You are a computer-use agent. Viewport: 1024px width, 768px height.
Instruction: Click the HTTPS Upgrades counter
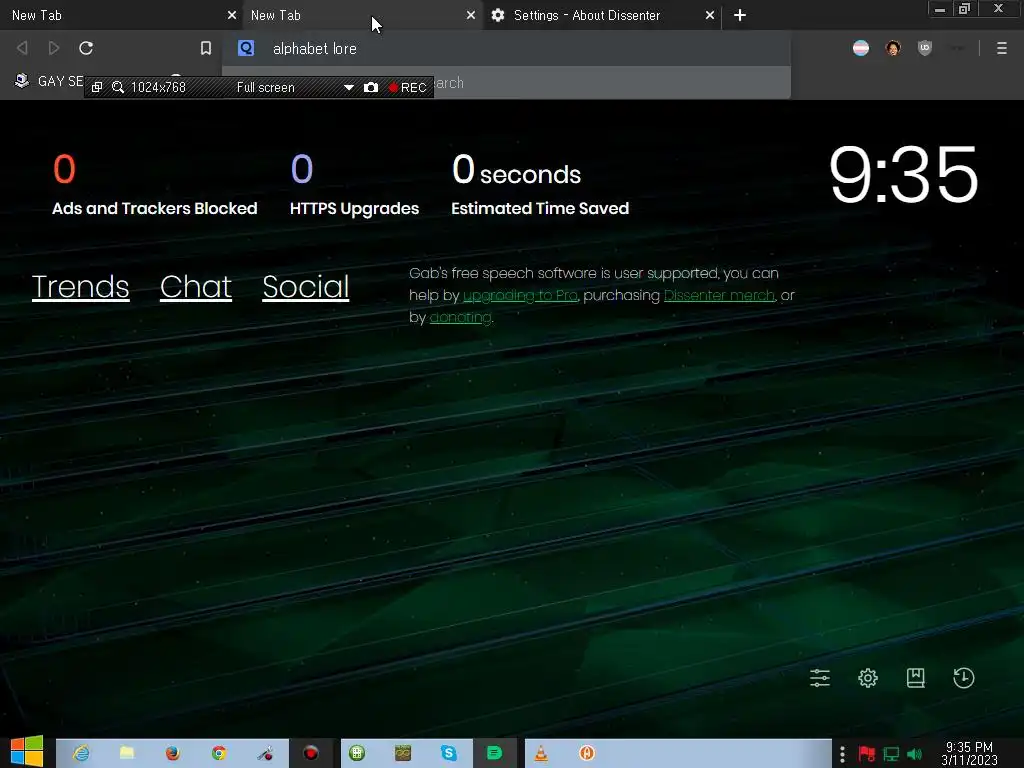(x=354, y=185)
